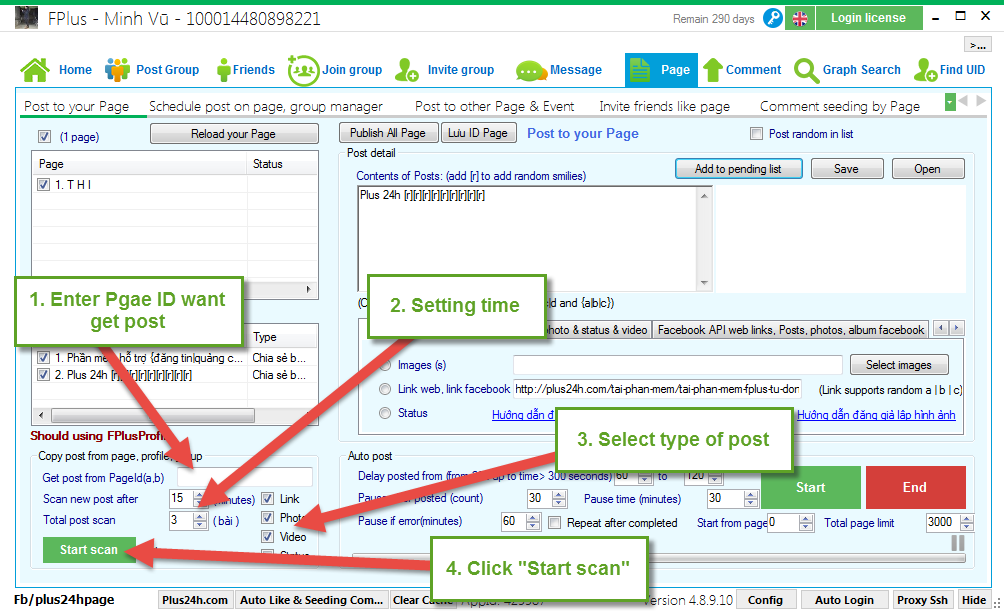Image resolution: width=1004 pixels, height=612 pixels.
Task: Click the link URL input field
Action: pyautogui.click(x=657, y=389)
